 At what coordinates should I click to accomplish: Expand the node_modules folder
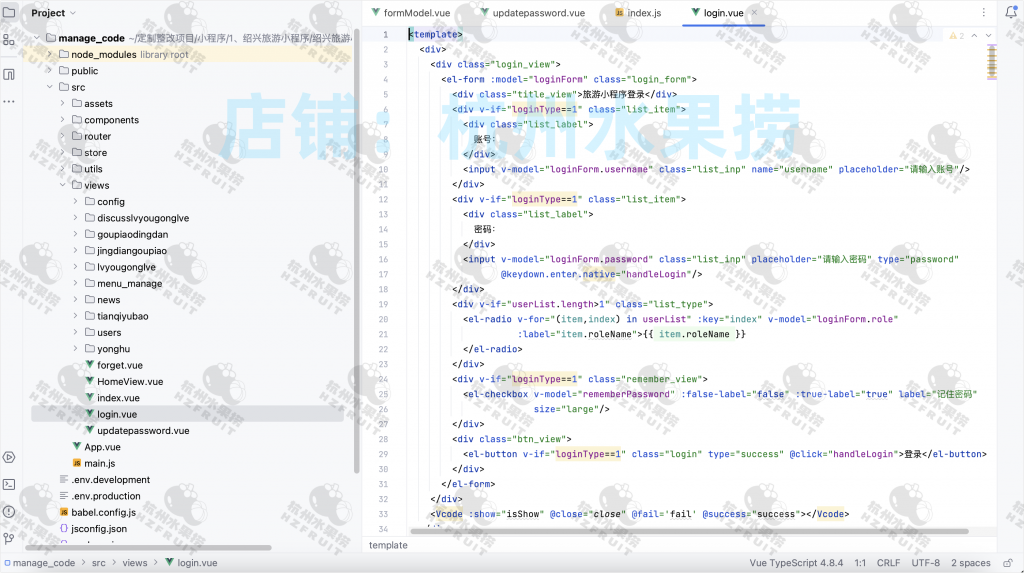click(x=50, y=54)
